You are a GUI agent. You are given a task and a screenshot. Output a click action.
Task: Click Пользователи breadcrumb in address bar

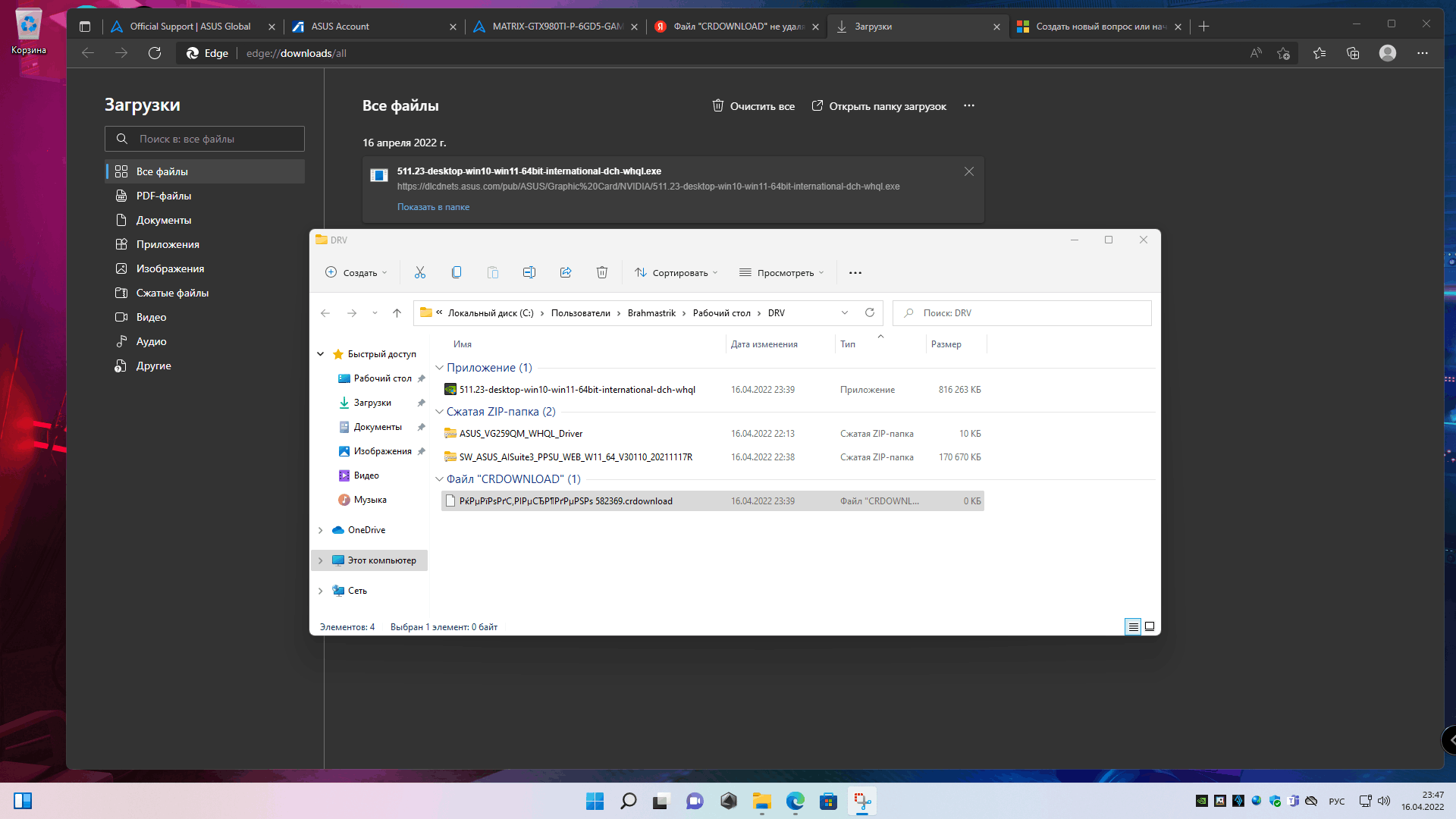point(580,313)
